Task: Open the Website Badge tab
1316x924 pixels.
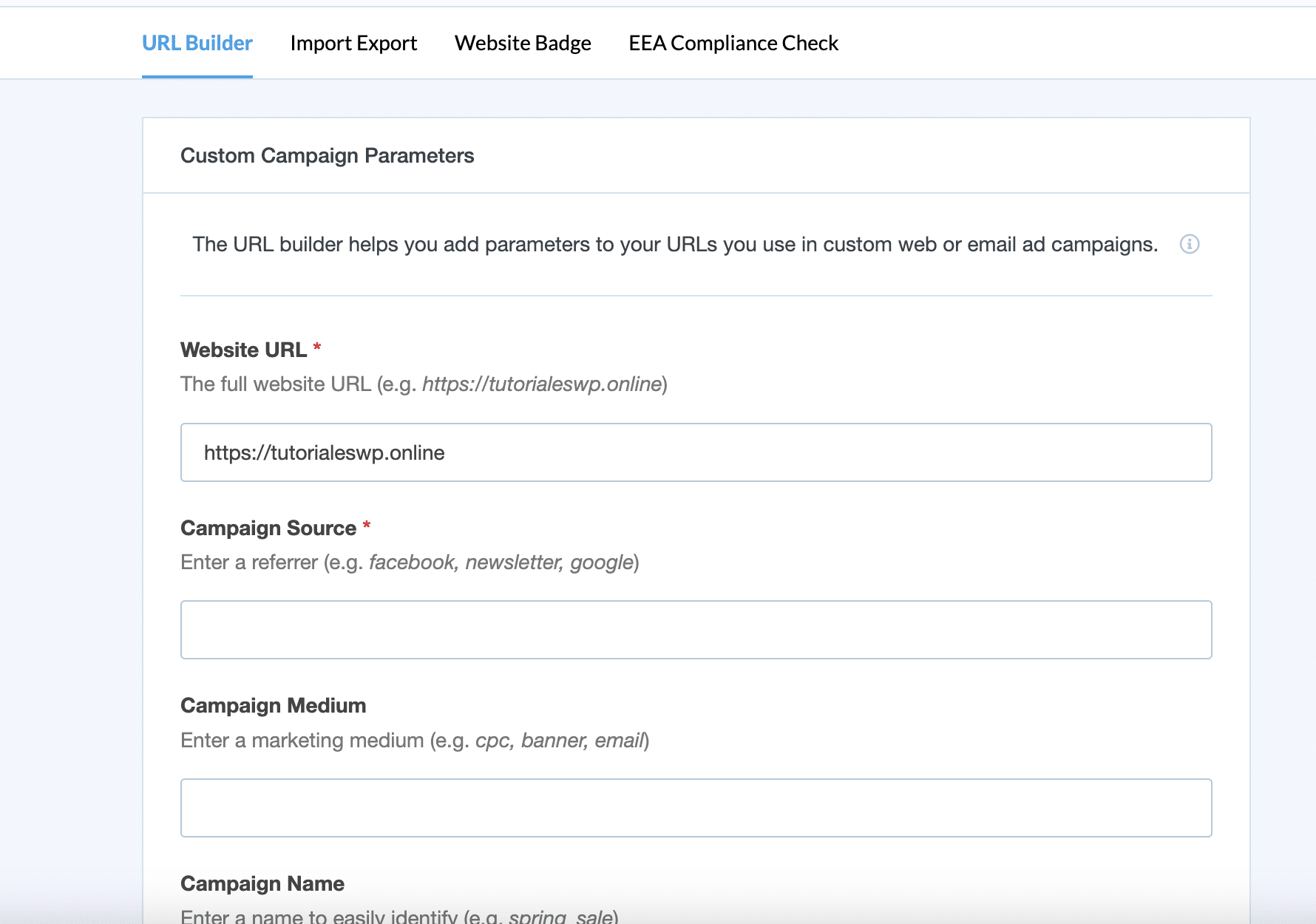Action: [523, 44]
